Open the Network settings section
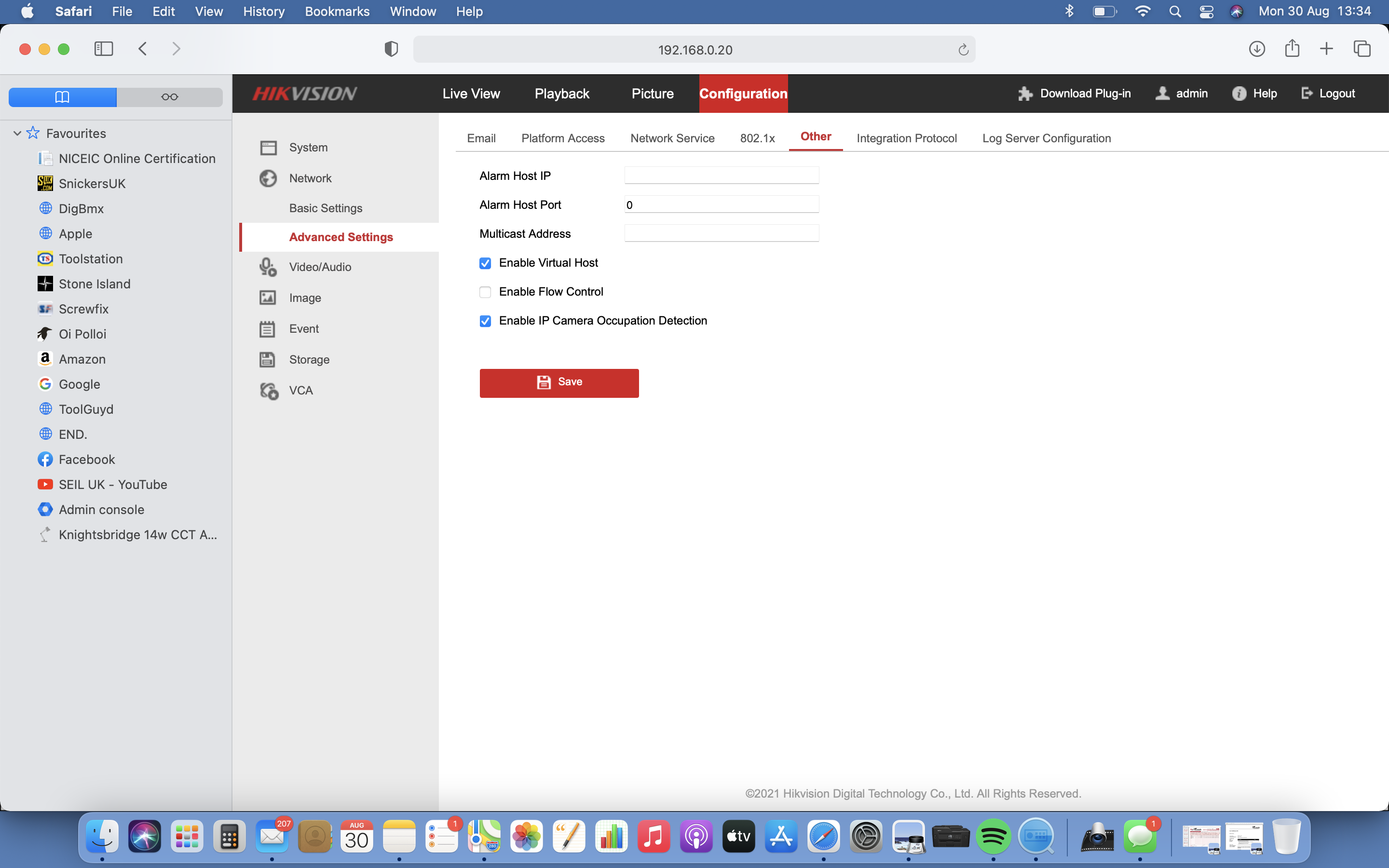 310,178
